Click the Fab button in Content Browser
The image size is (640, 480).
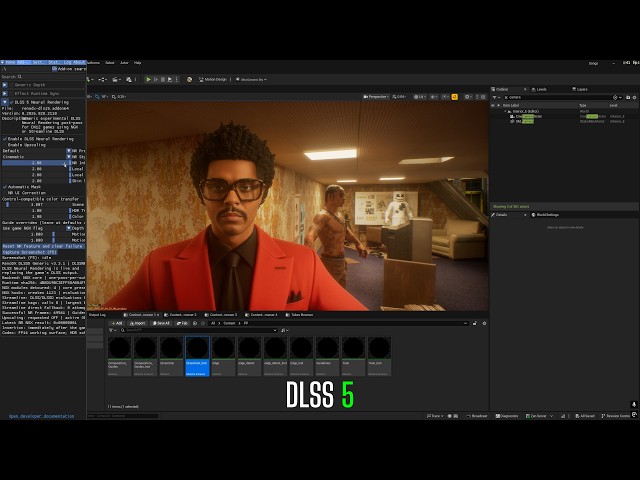182,323
